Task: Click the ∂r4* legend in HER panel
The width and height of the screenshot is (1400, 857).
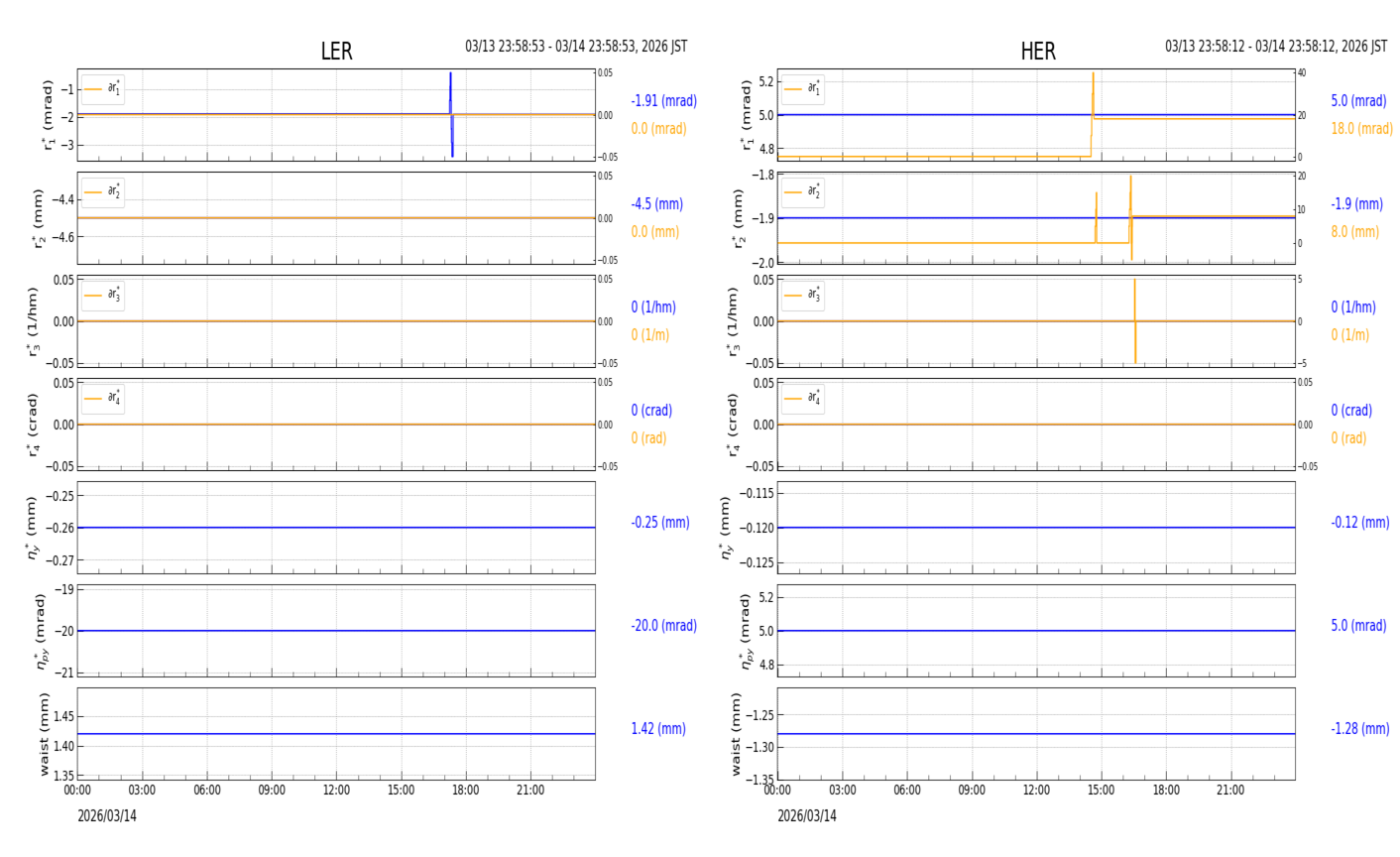Action: click(x=802, y=399)
